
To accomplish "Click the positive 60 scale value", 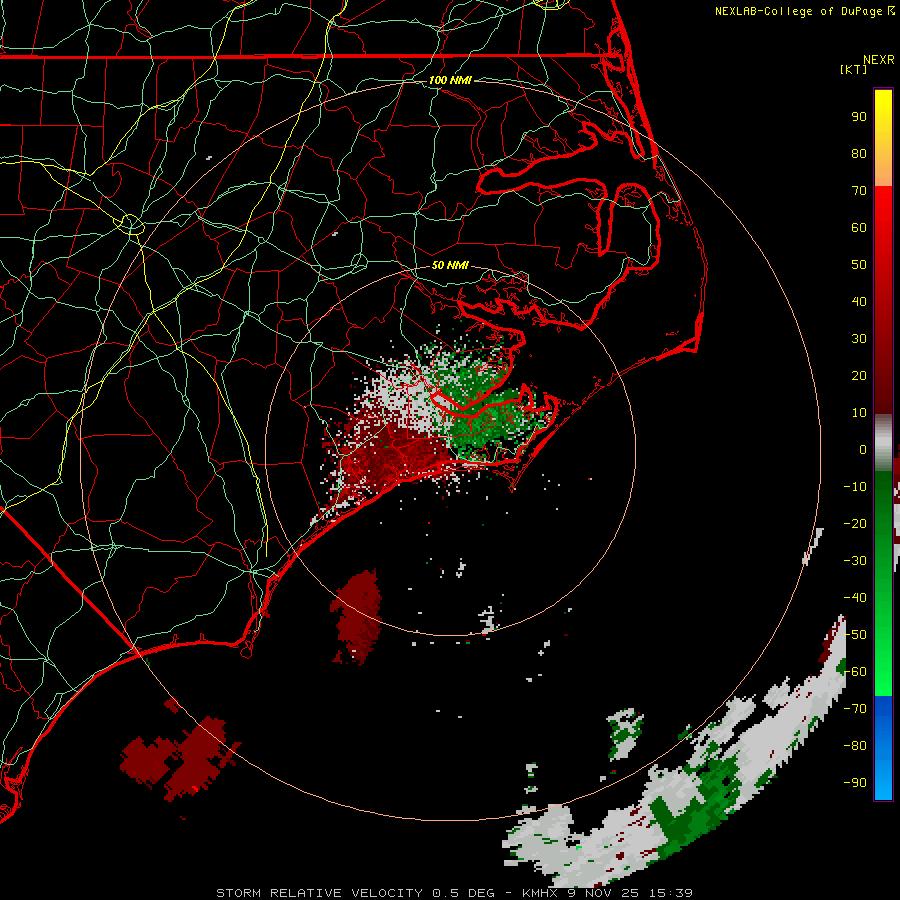I will (859, 228).
